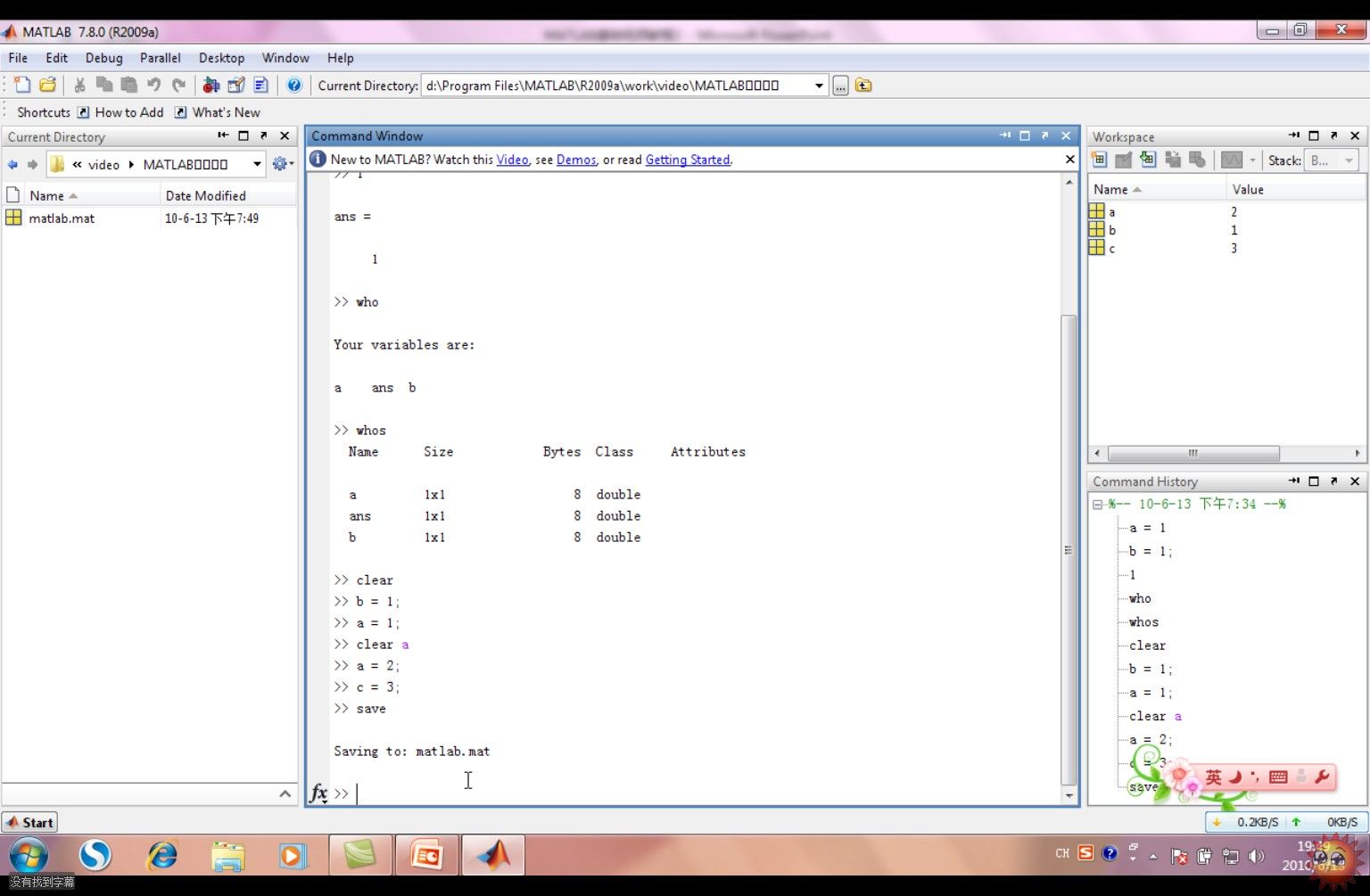The height and width of the screenshot is (896, 1370).
Task: Open the Desktop menu
Action: 221,58
